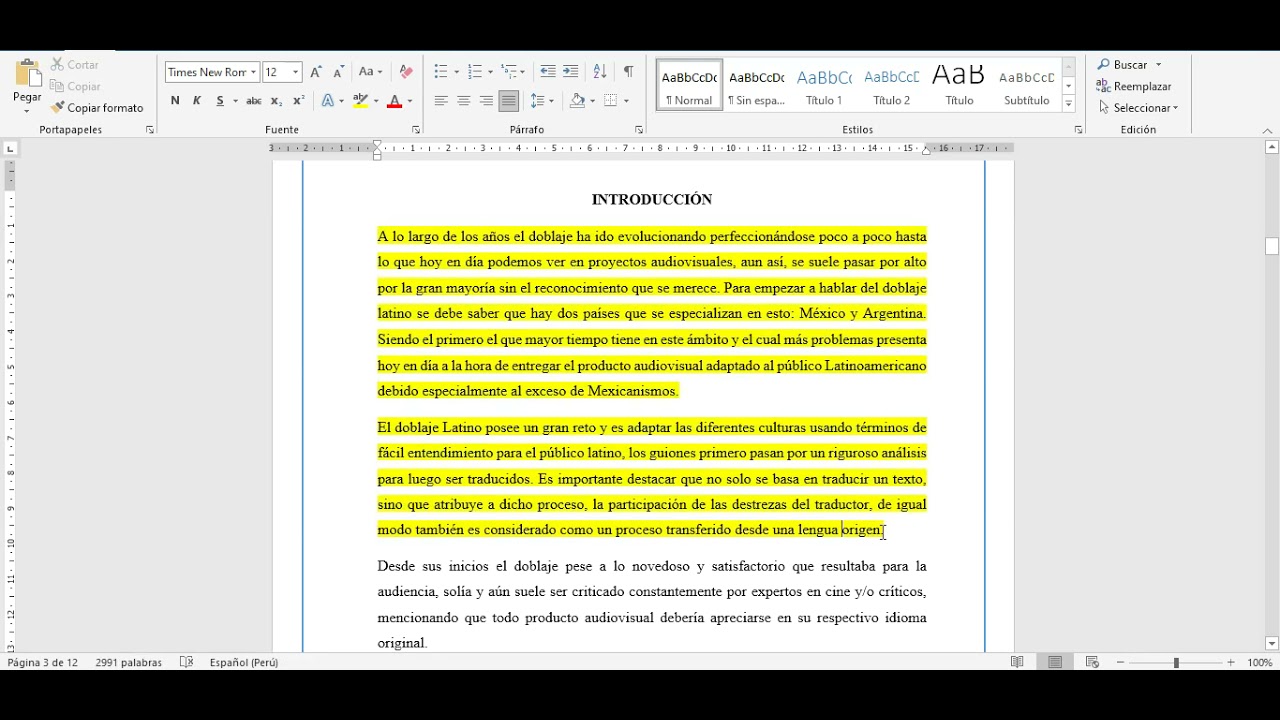Viewport: 1280px width, 720px height.
Task: Center the text alignment
Action: point(464,101)
